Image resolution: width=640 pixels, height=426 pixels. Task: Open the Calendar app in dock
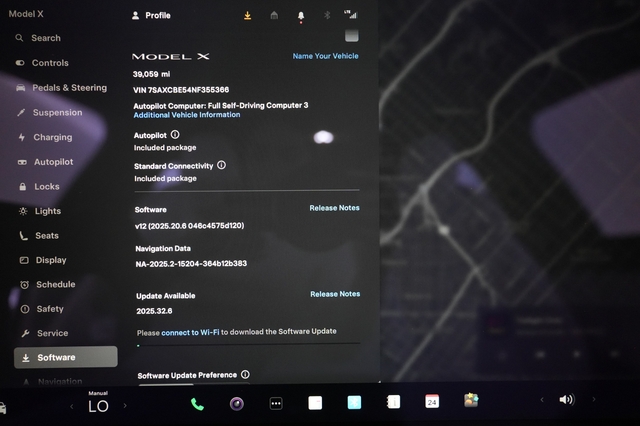click(x=432, y=401)
